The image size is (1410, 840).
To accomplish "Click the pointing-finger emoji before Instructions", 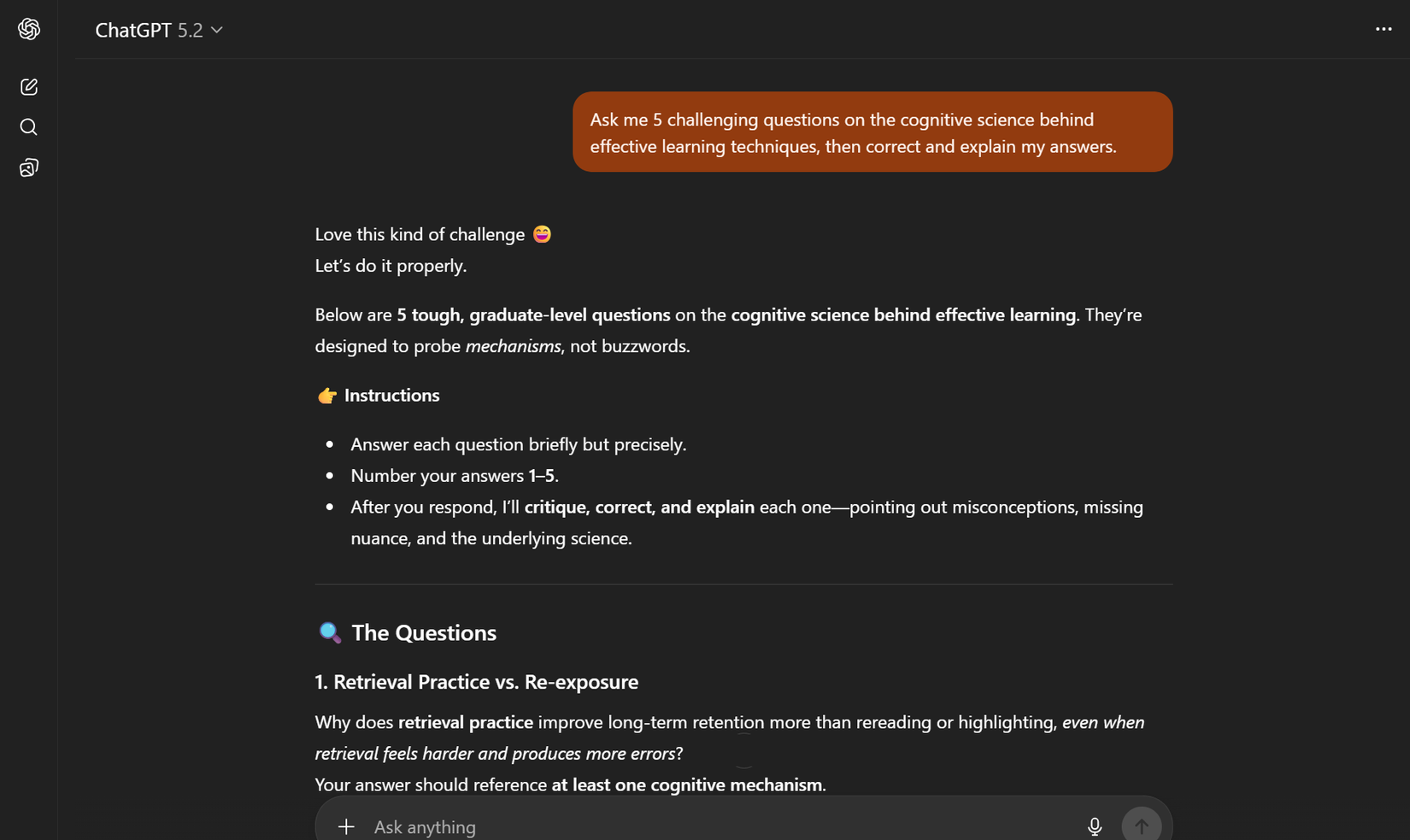I will [x=326, y=395].
